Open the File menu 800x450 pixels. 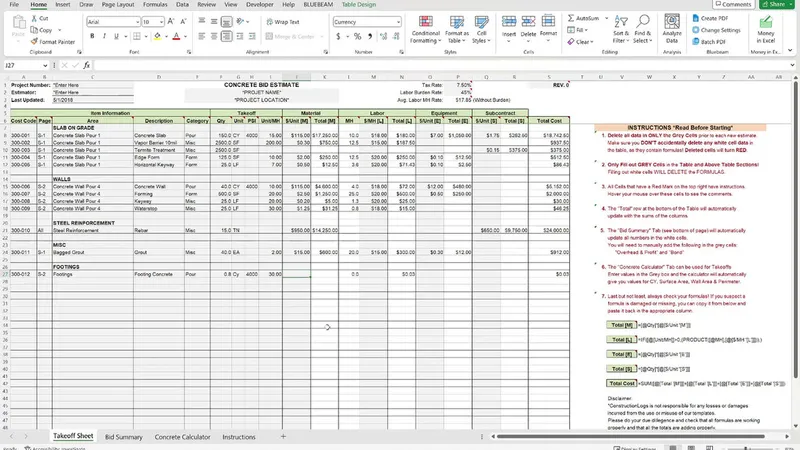click(x=14, y=5)
